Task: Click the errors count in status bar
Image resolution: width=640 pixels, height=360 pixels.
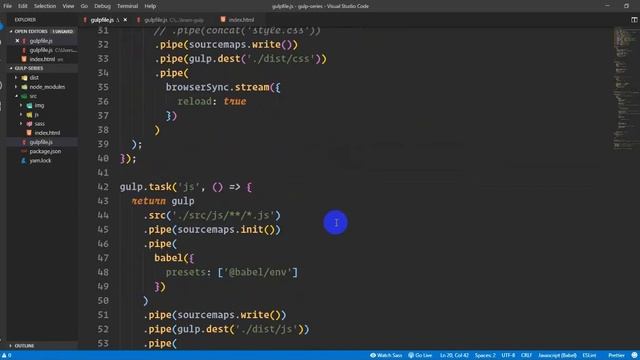Action: click(7, 356)
